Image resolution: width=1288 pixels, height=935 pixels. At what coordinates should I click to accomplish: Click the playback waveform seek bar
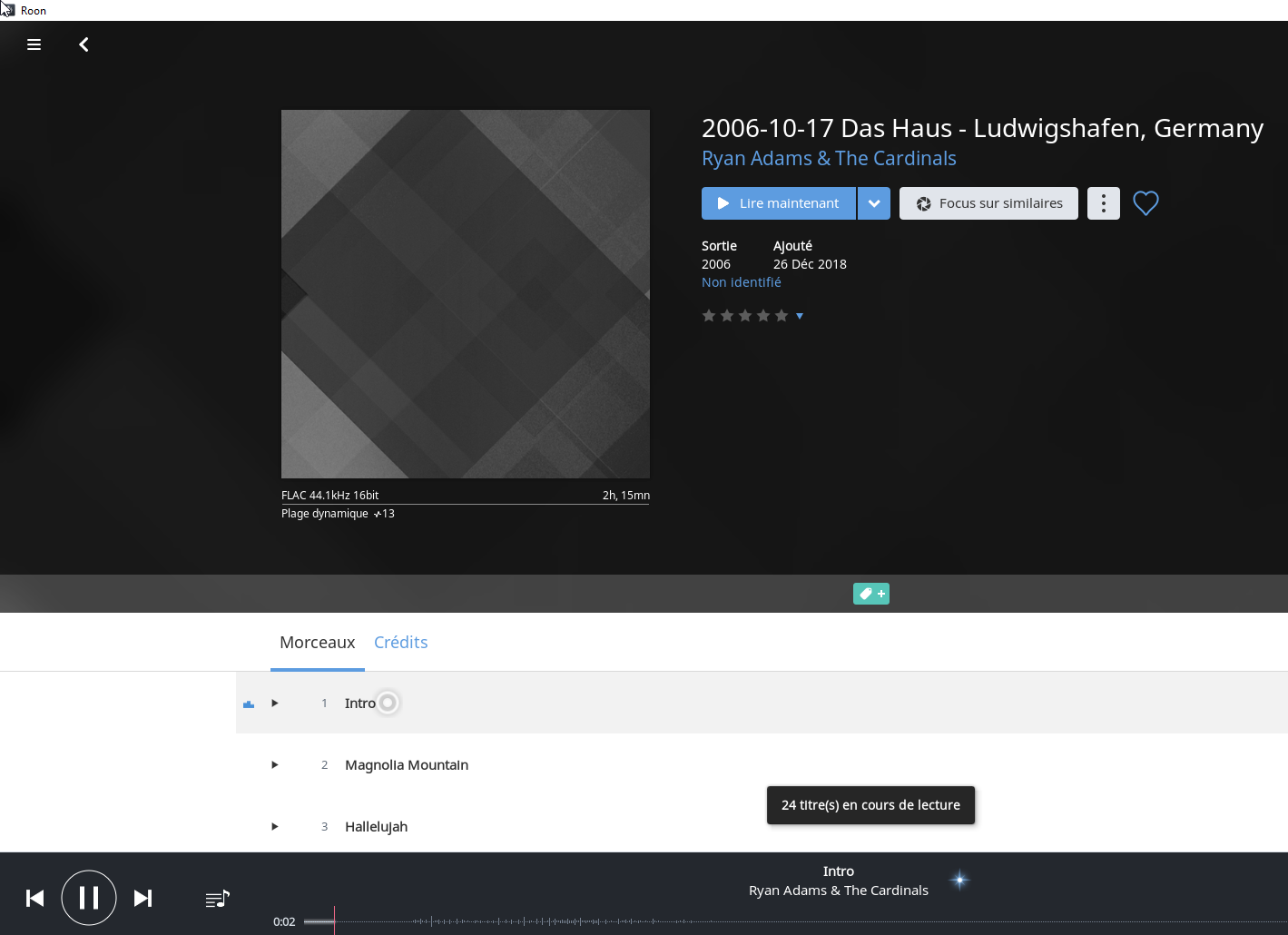(795, 921)
